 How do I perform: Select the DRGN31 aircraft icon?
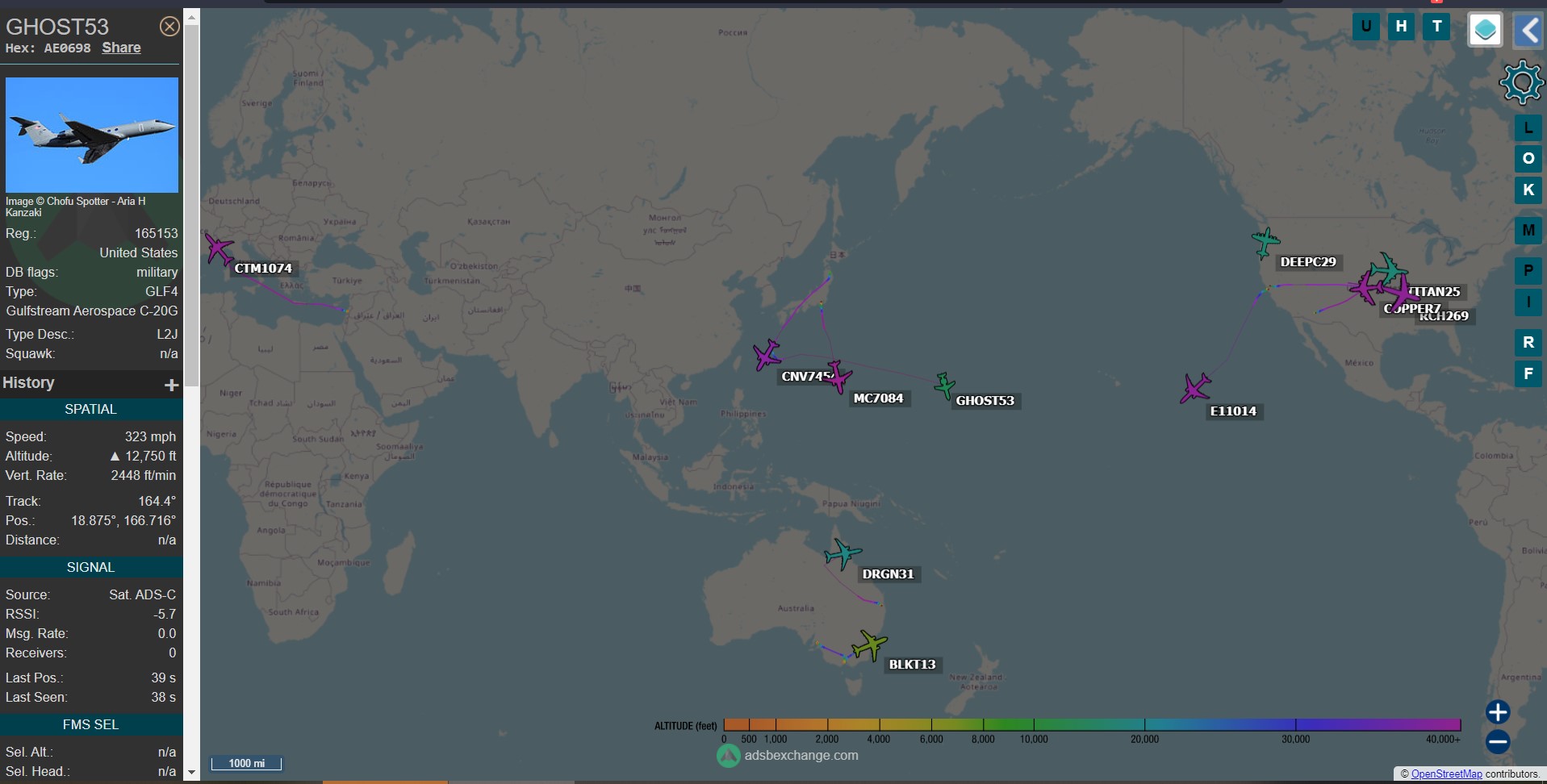[x=843, y=554]
